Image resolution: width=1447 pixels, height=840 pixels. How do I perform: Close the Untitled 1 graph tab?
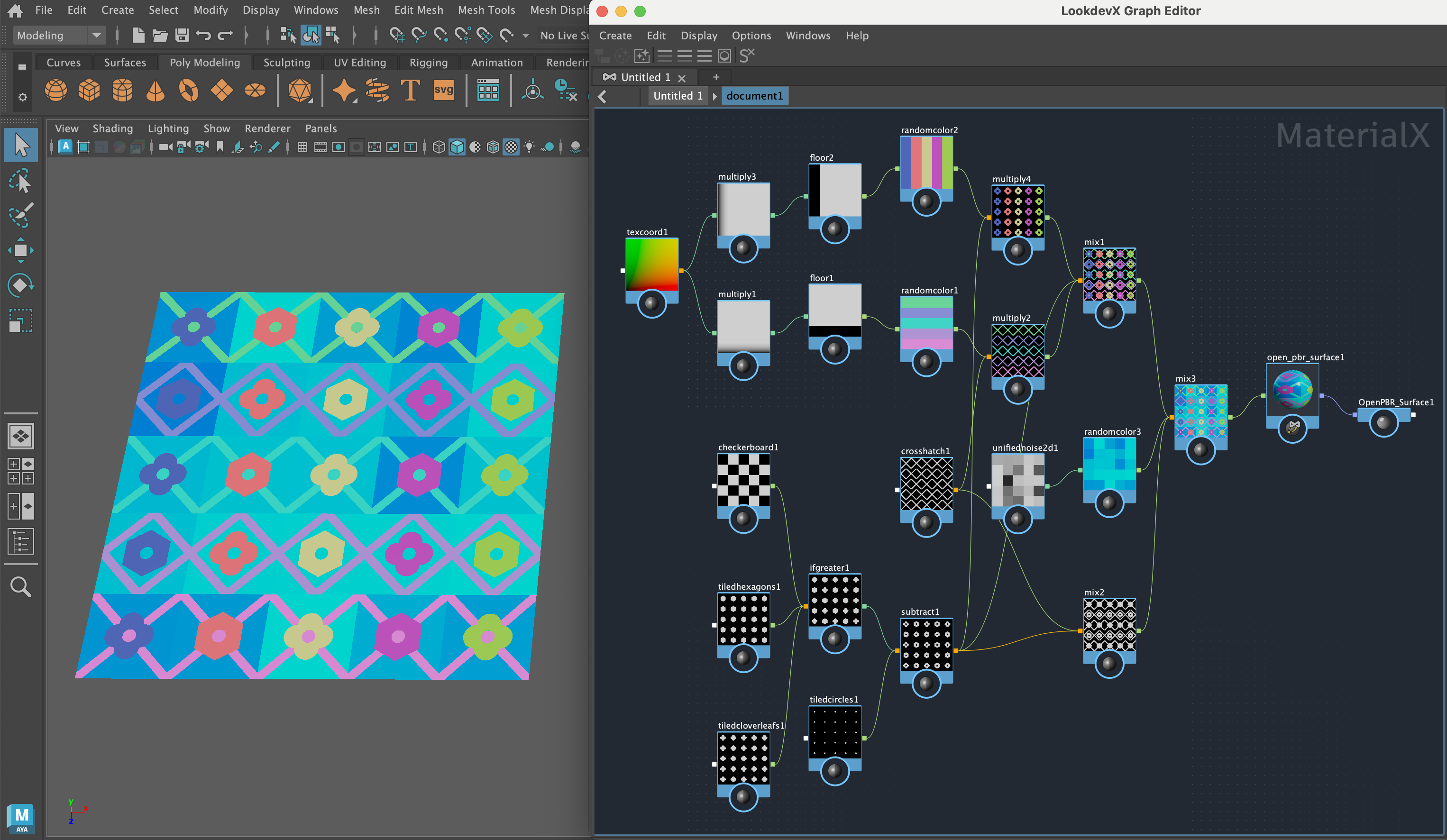(682, 78)
